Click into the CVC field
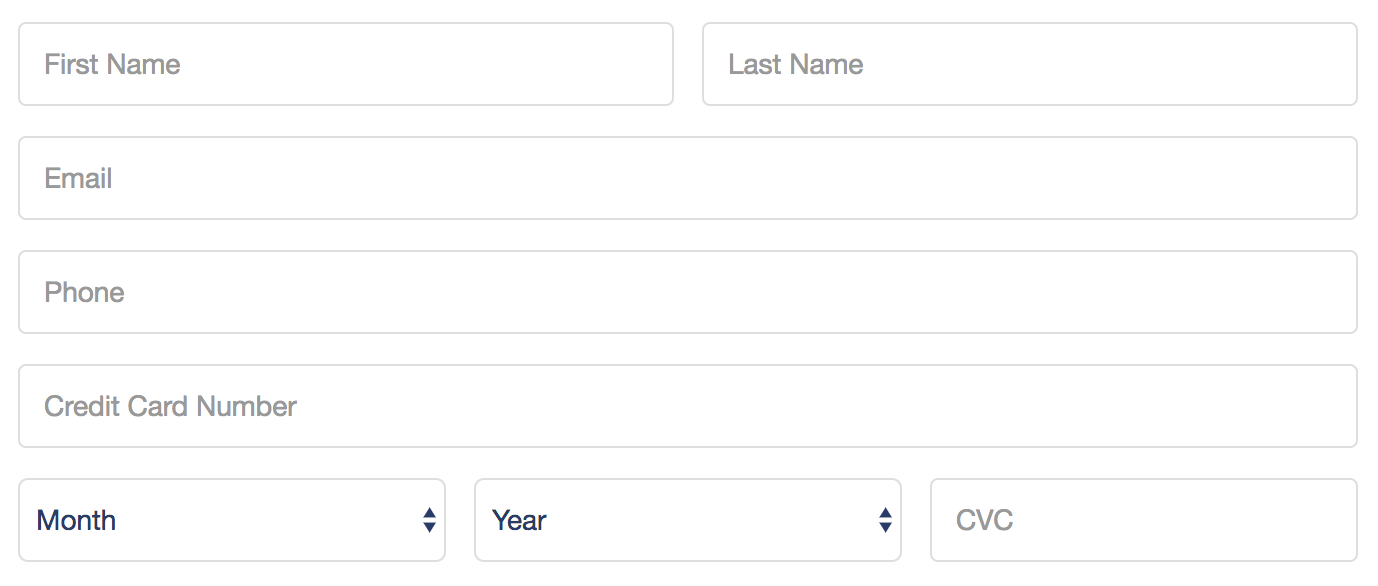The image size is (1378, 586). pyautogui.click(x=1144, y=520)
